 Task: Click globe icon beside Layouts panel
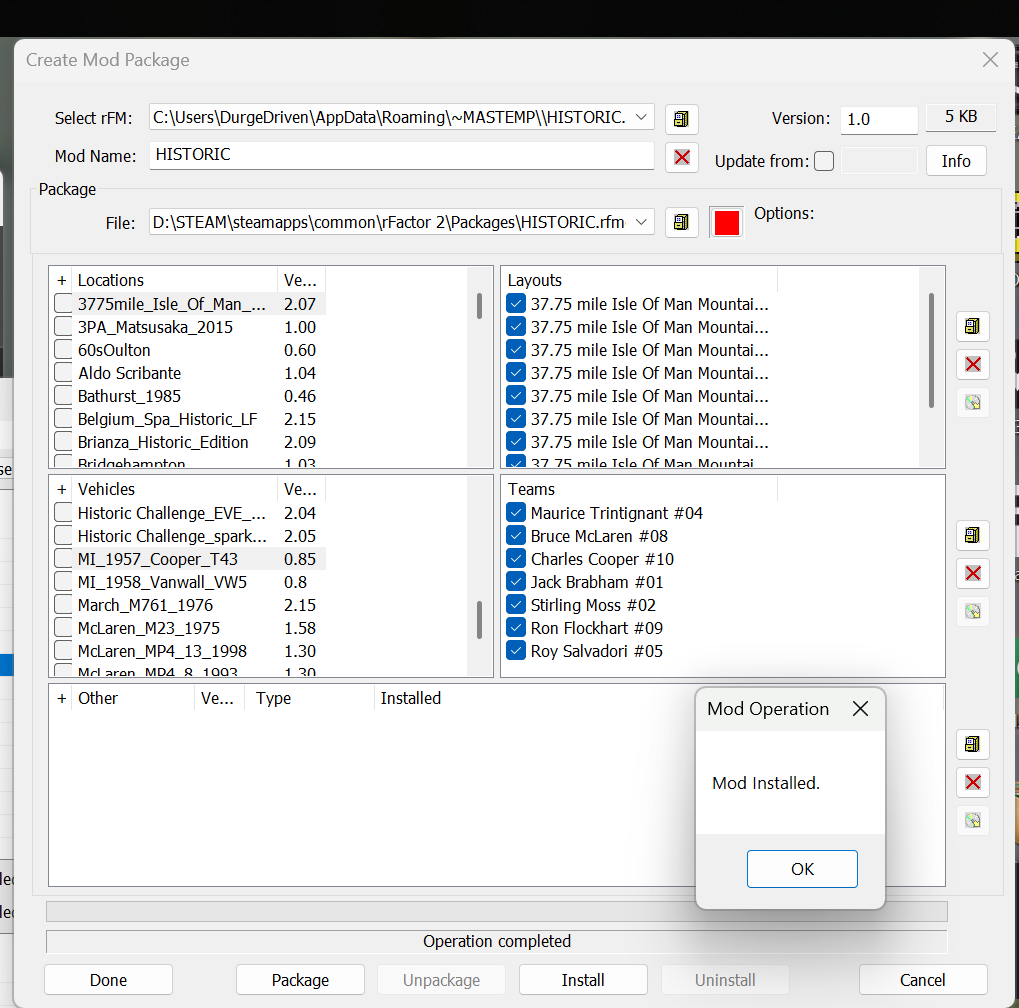point(972,403)
